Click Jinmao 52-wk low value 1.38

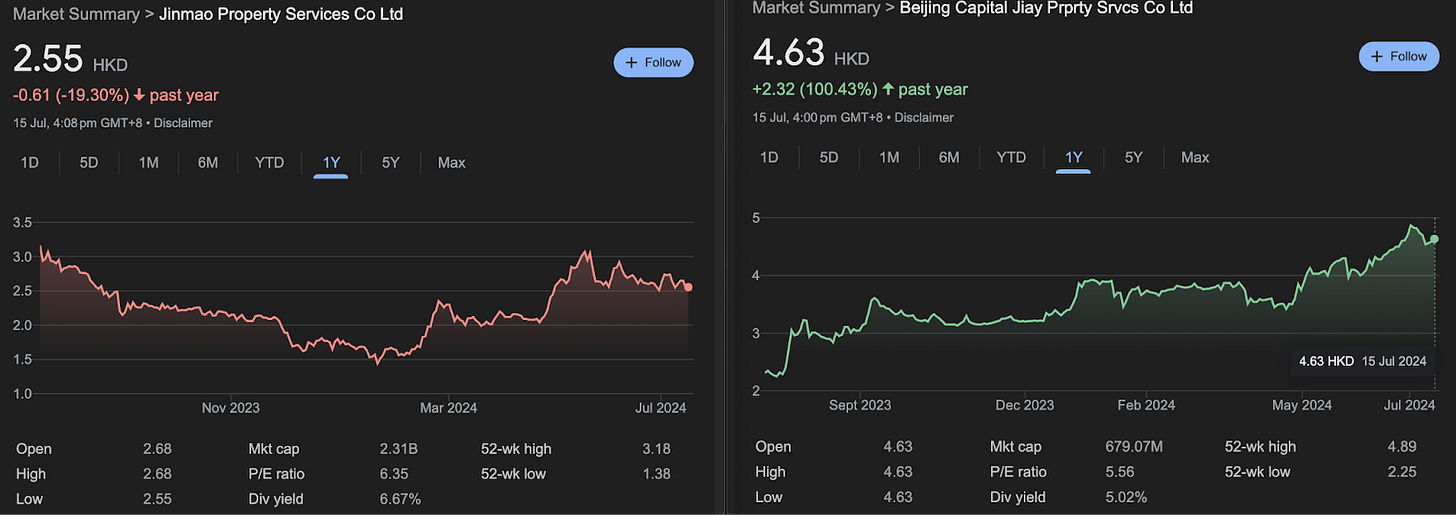[656, 474]
